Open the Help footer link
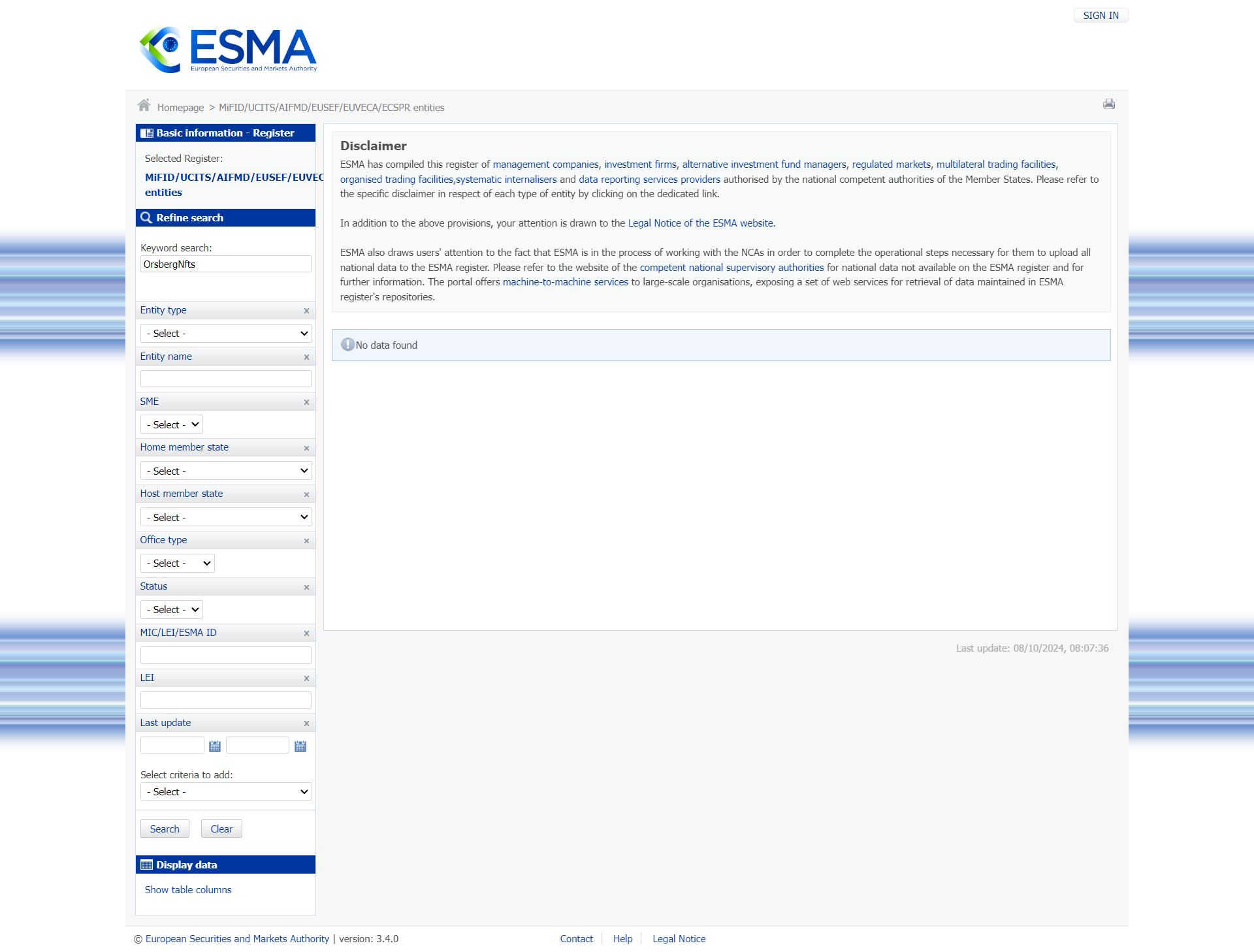 click(622, 939)
